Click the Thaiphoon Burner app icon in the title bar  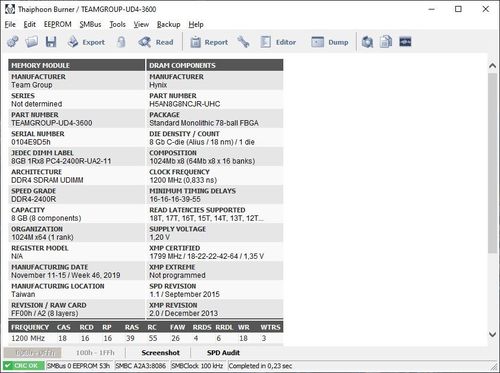(10, 9)
